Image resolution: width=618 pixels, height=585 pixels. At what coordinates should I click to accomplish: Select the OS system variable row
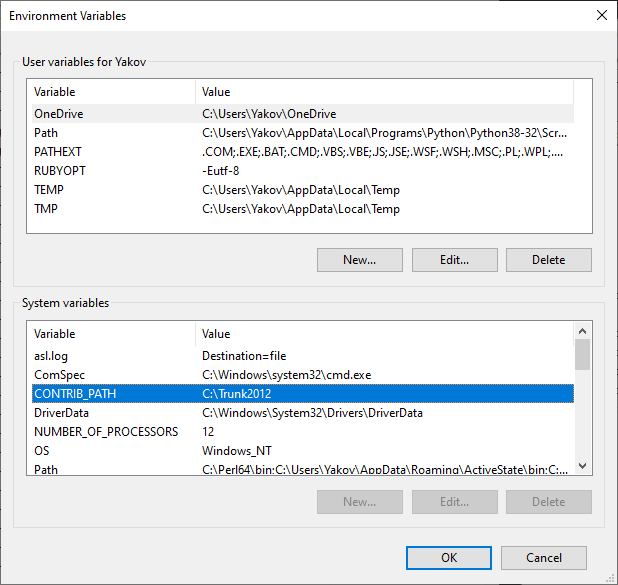tap(42, 451)
